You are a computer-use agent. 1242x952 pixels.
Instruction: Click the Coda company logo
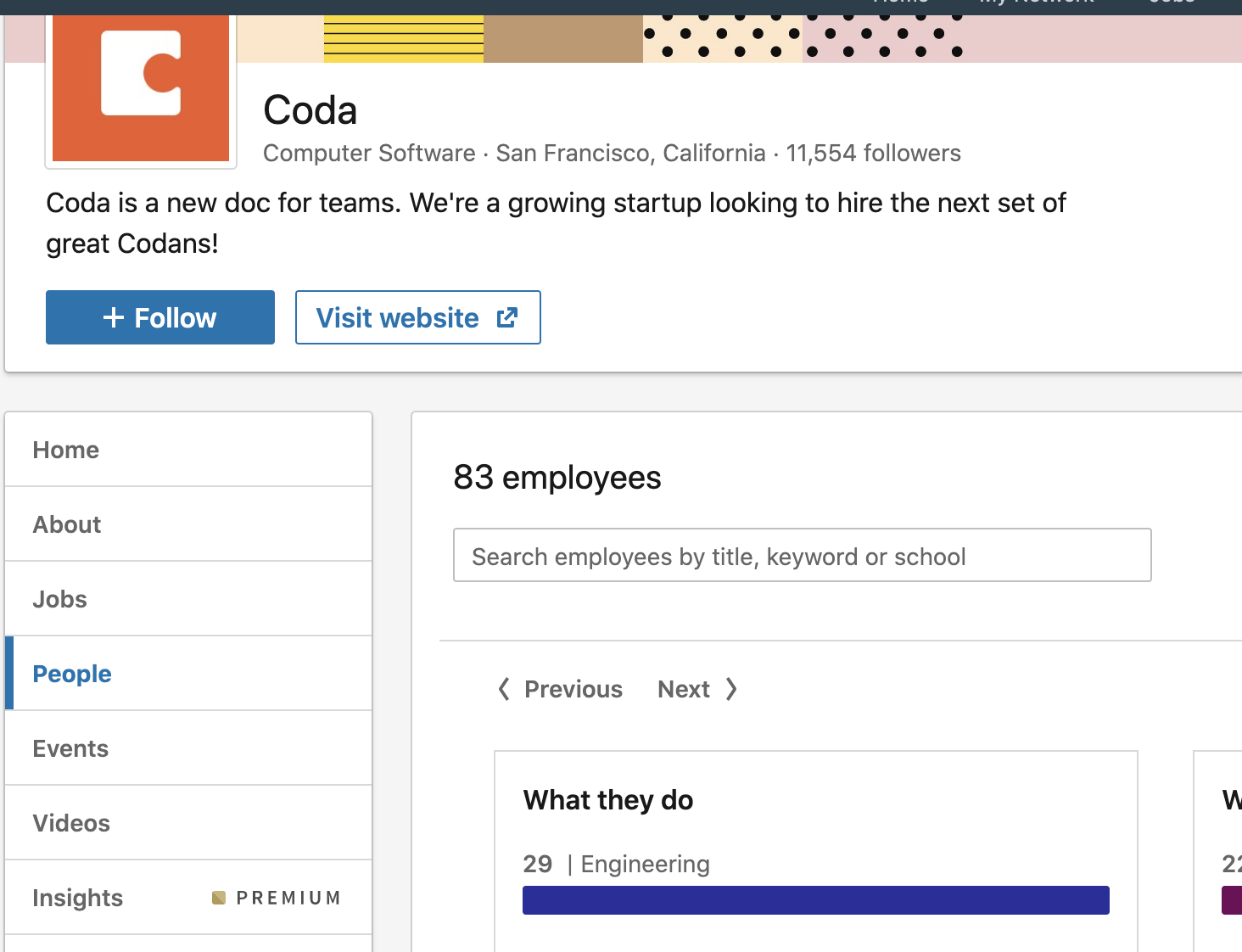click(141, 88)
